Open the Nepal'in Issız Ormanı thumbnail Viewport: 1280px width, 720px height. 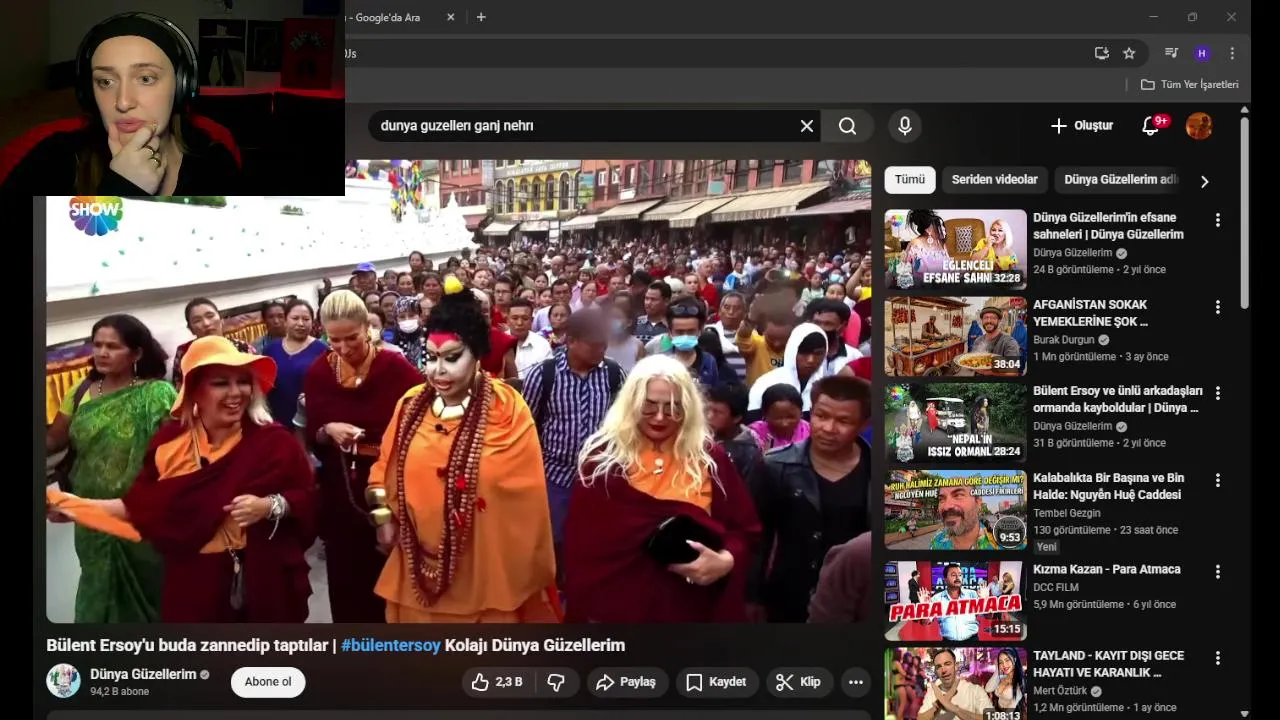coord(955,423)
